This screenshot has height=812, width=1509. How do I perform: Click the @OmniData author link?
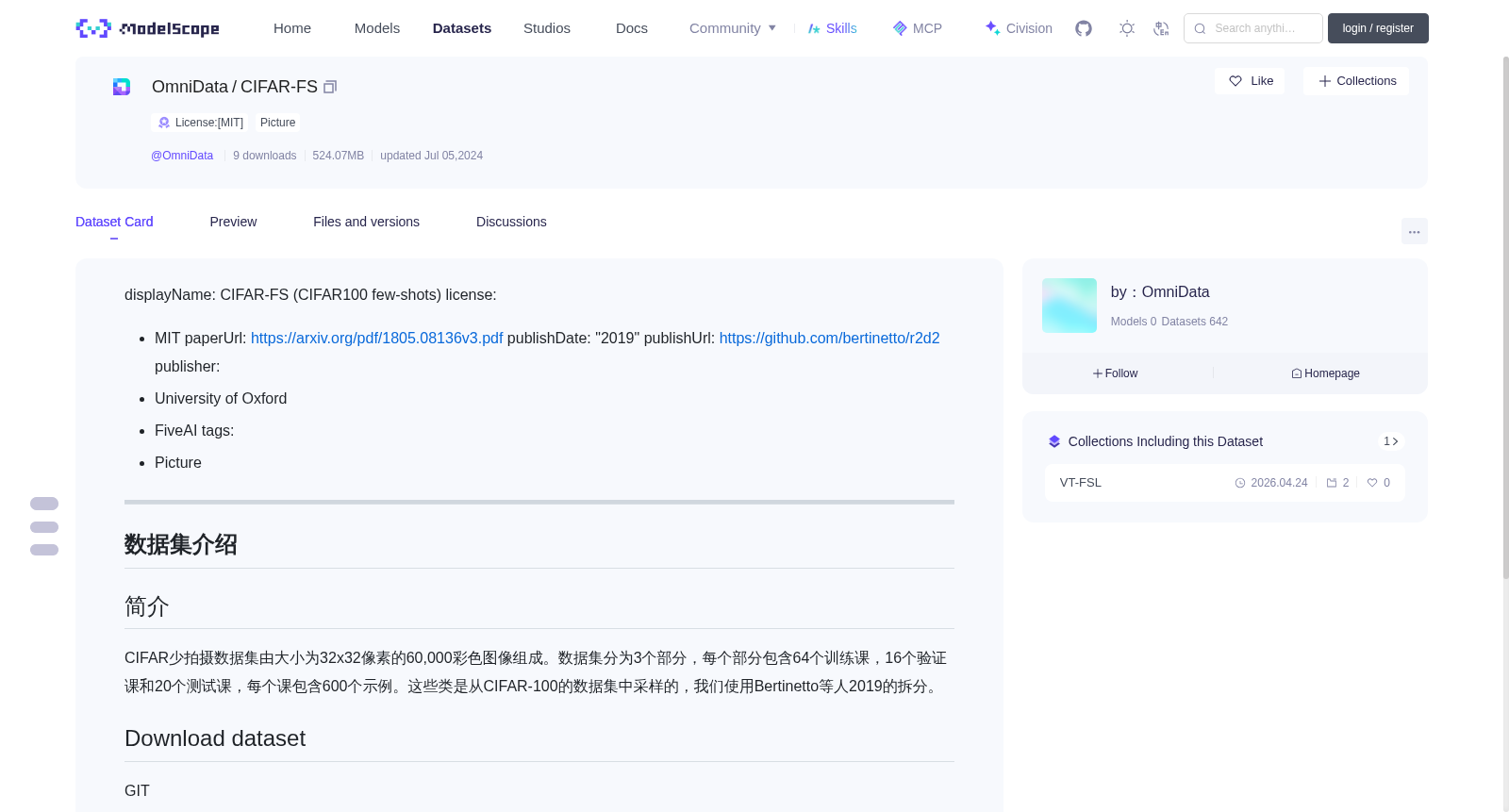(182, 156)
